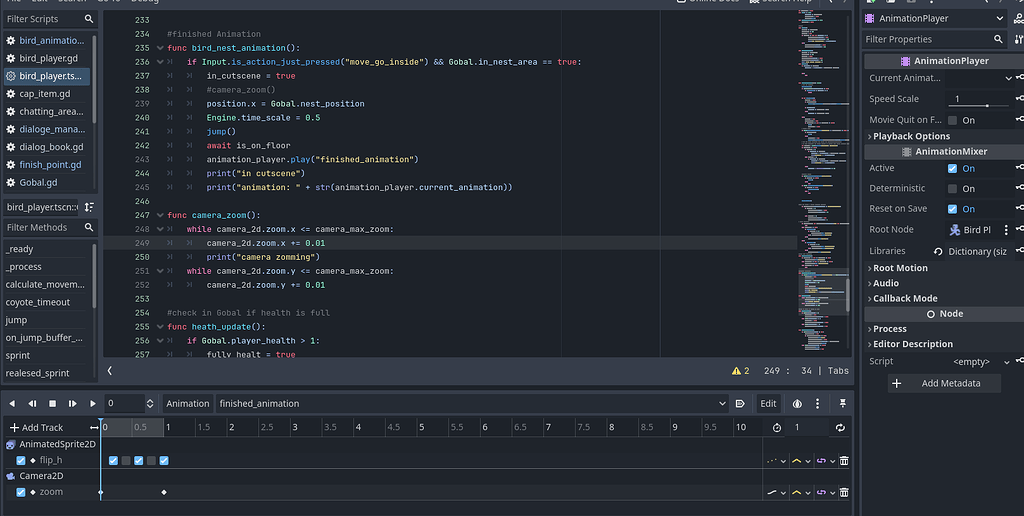Delete the flip_h track
The image size is (1024, 516).
point(844,460)
